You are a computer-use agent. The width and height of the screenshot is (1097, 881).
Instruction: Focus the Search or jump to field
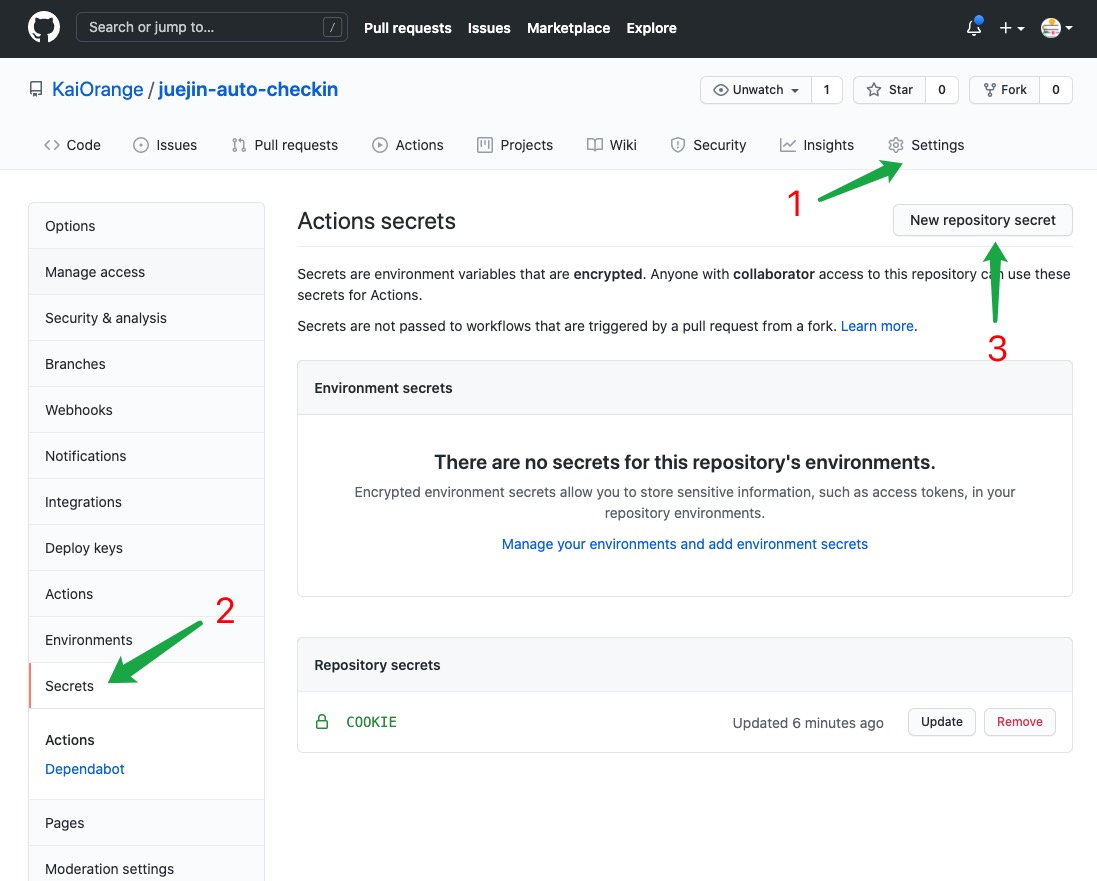pyautogui.click(x=211, y=27)
